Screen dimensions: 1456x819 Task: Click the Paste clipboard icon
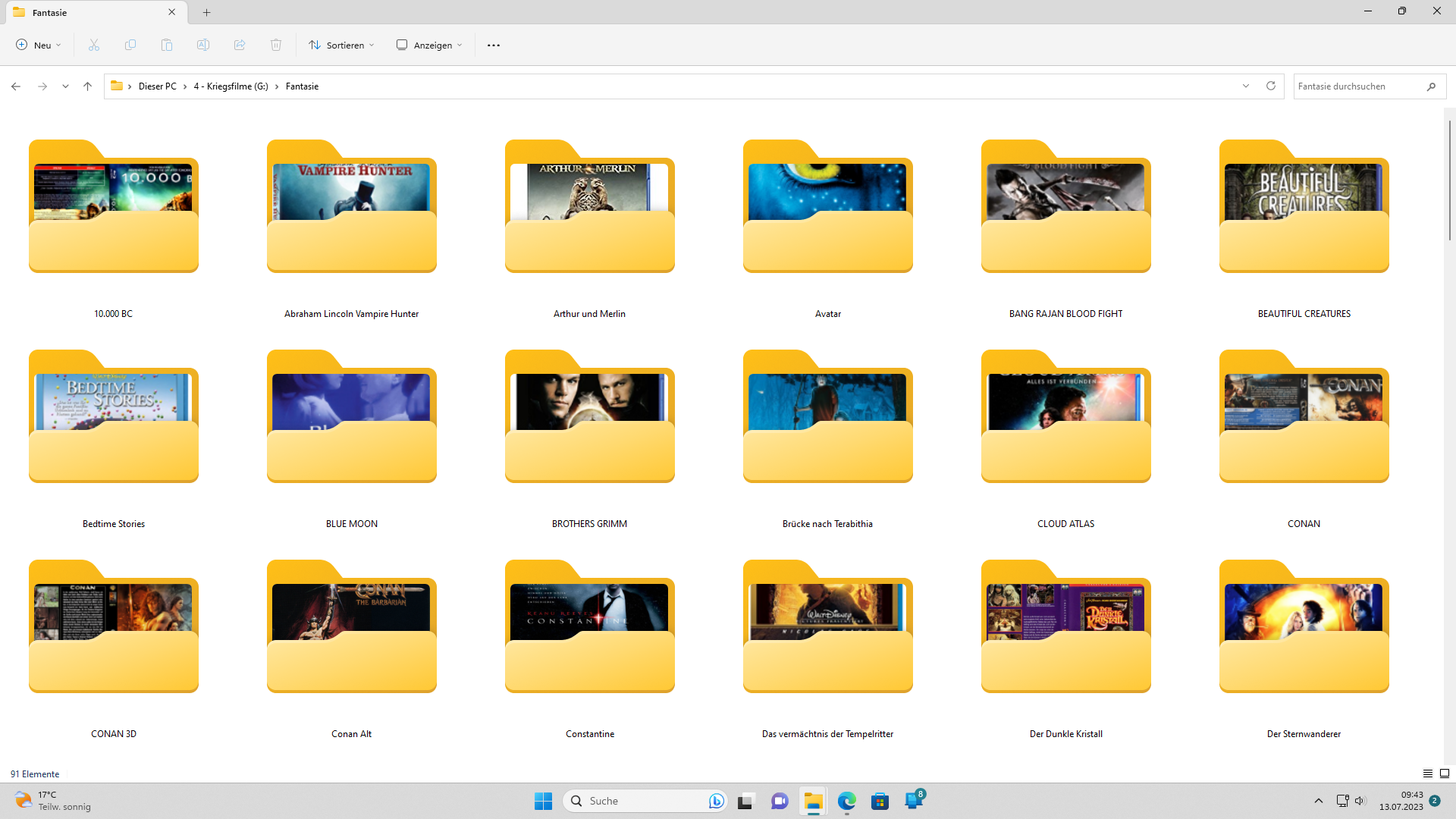[167, 45]
